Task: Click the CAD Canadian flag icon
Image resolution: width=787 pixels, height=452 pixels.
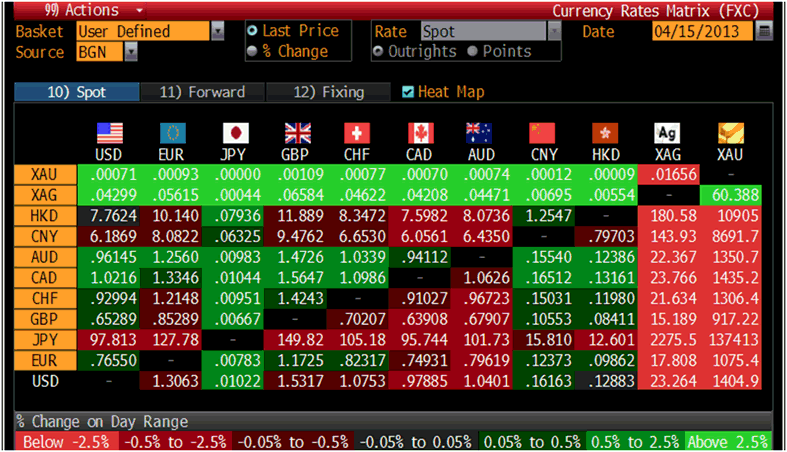Action: (x=421, y=133)
